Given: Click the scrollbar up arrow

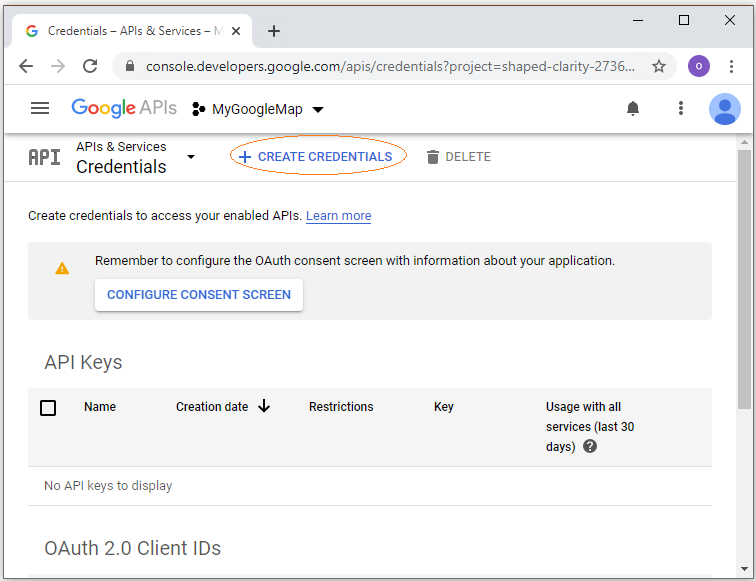Looking at the screenshot, I should click(744, 142).
